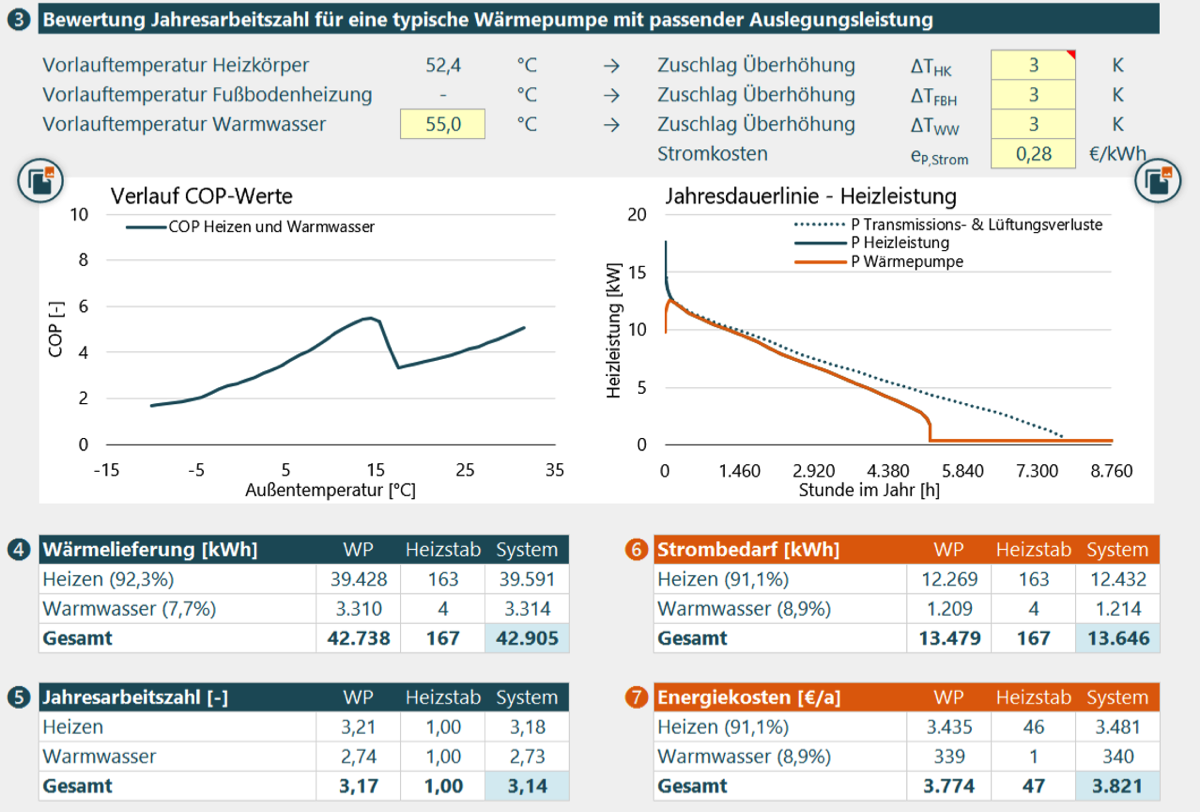Screen dimensions: 1200x812
Task: Select the Vorlauftemperatur Warmwasser input cell 55,0
Action: 442,125
